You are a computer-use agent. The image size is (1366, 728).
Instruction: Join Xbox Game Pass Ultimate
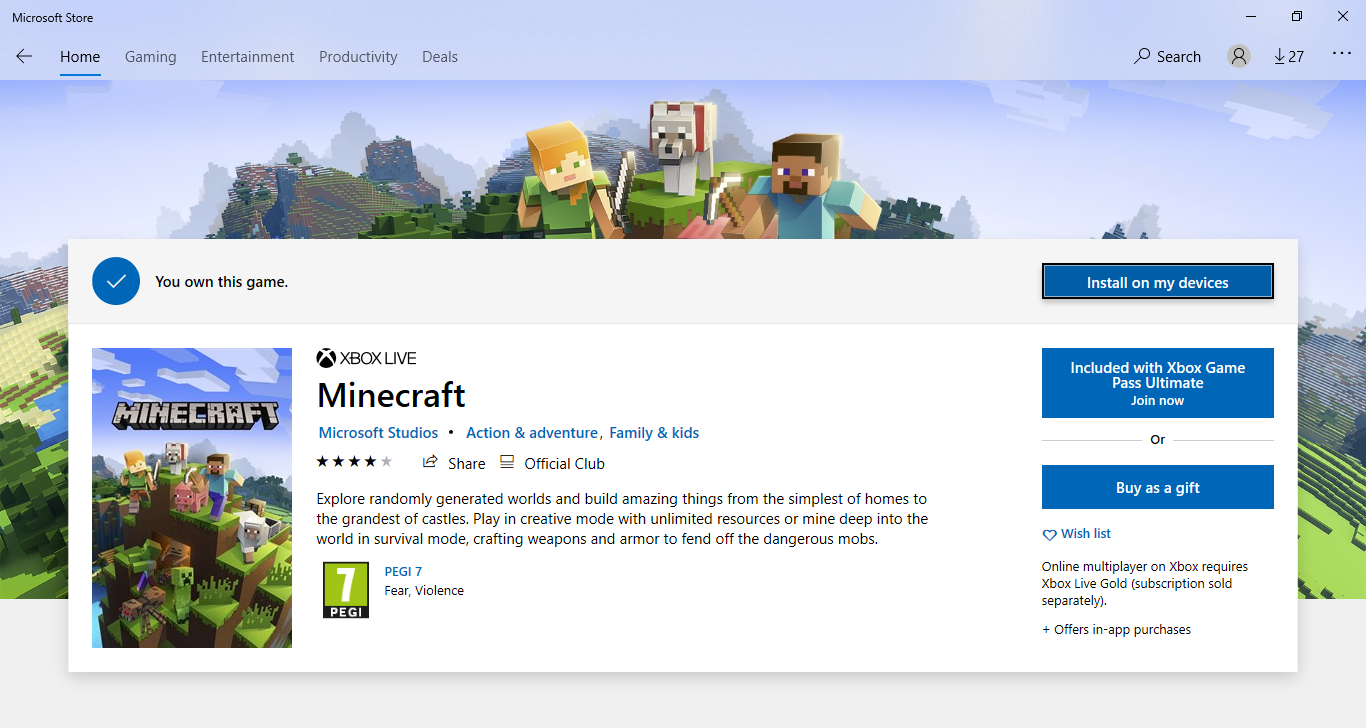(1158, 383)
